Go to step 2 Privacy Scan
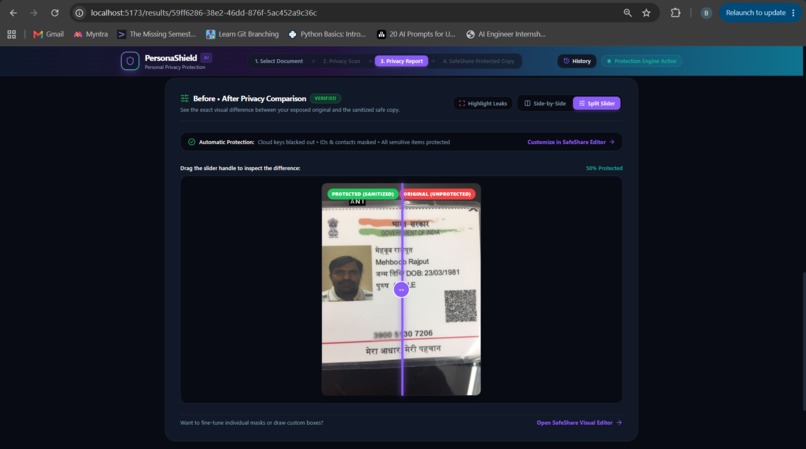806x449 pixels. [341, 61]
